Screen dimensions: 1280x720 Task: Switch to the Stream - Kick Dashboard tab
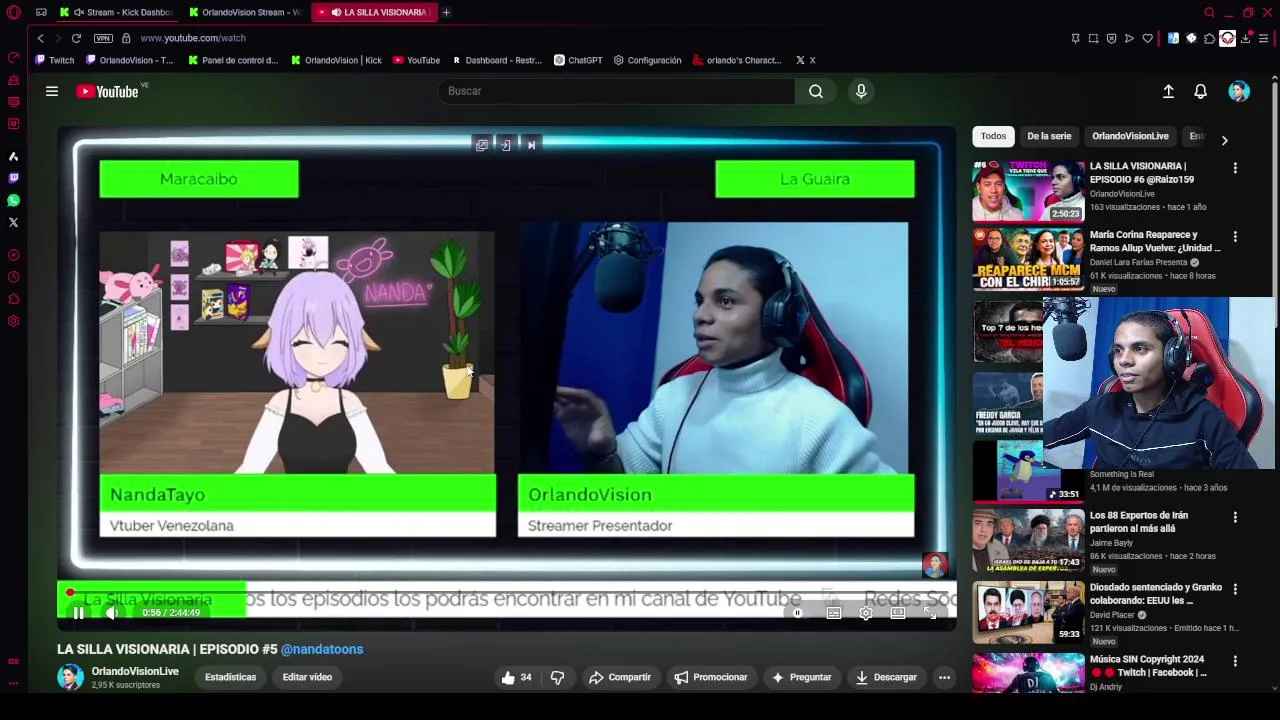(118, 12)
